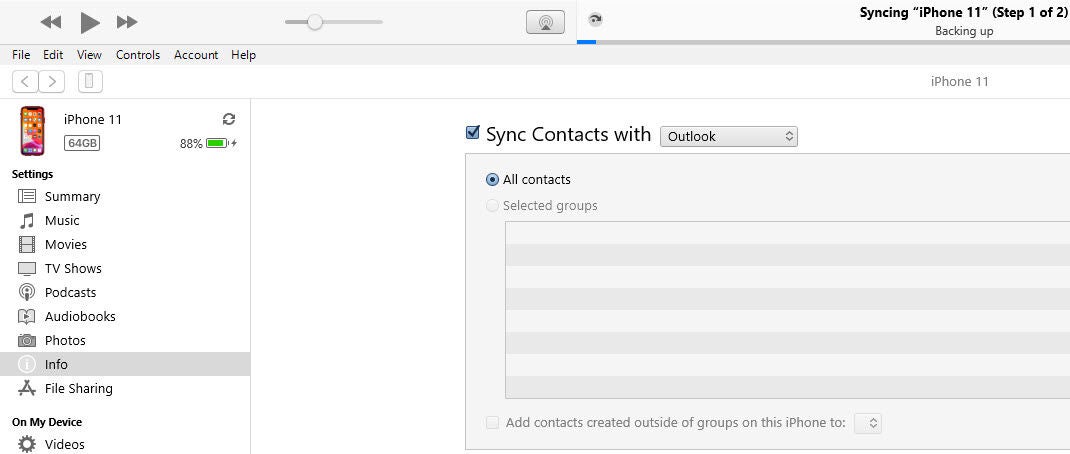Open the Outlook sync source dropdown
Image resolution: width=1070 pixels, height=454 pixels.
(729, 136)
